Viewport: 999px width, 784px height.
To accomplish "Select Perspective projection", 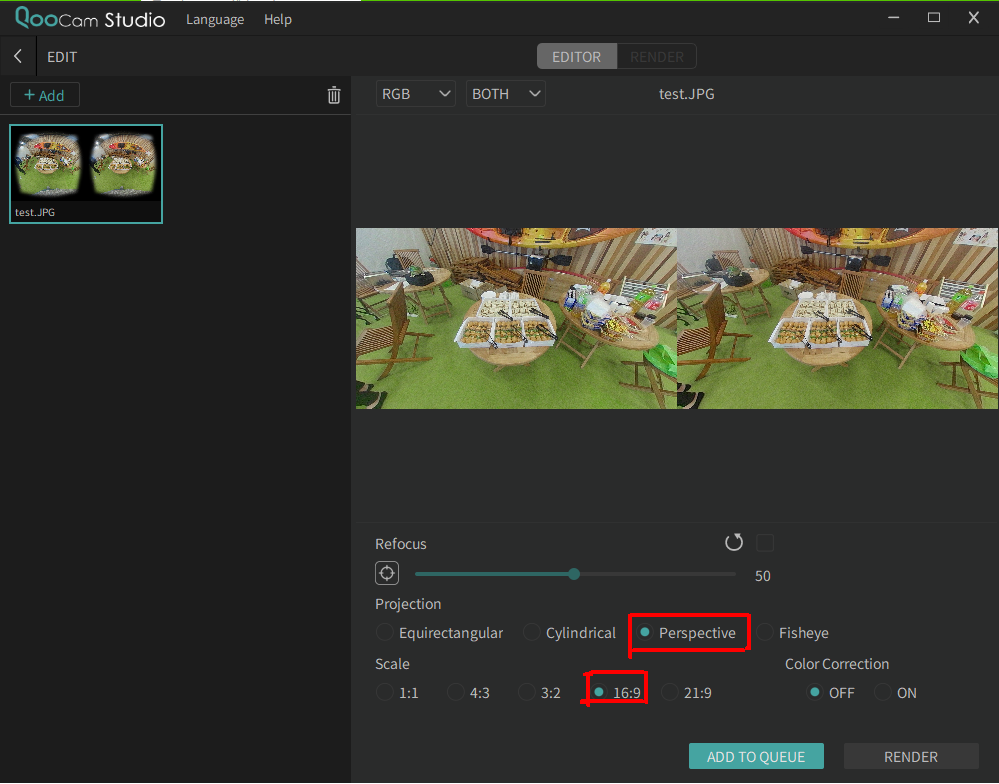I will coord(688,632).
